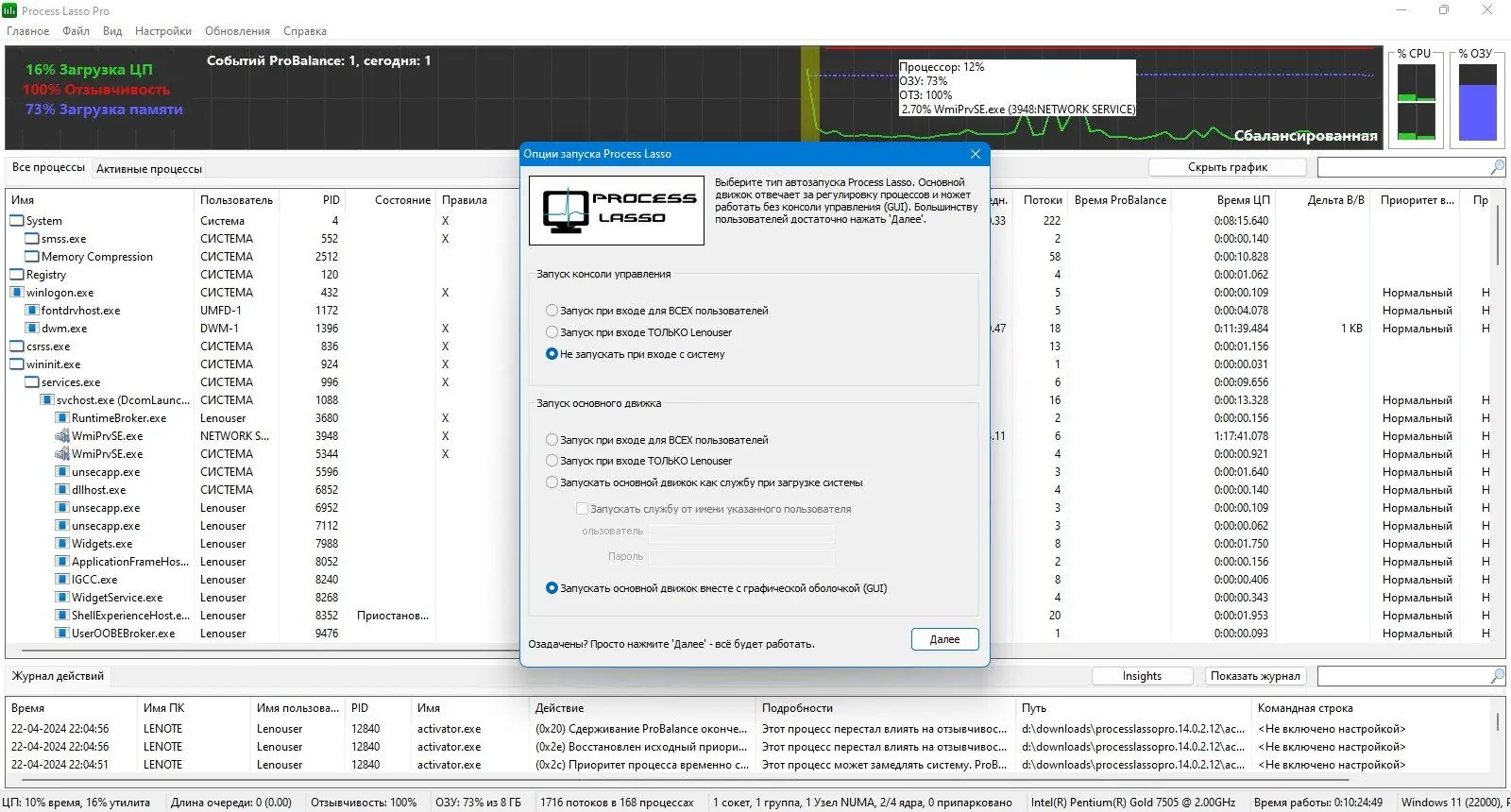The width and height of the screenshot is (1511, 812).
Task: Click the Далее button in the dialog
Action: [x=944, y=639]
